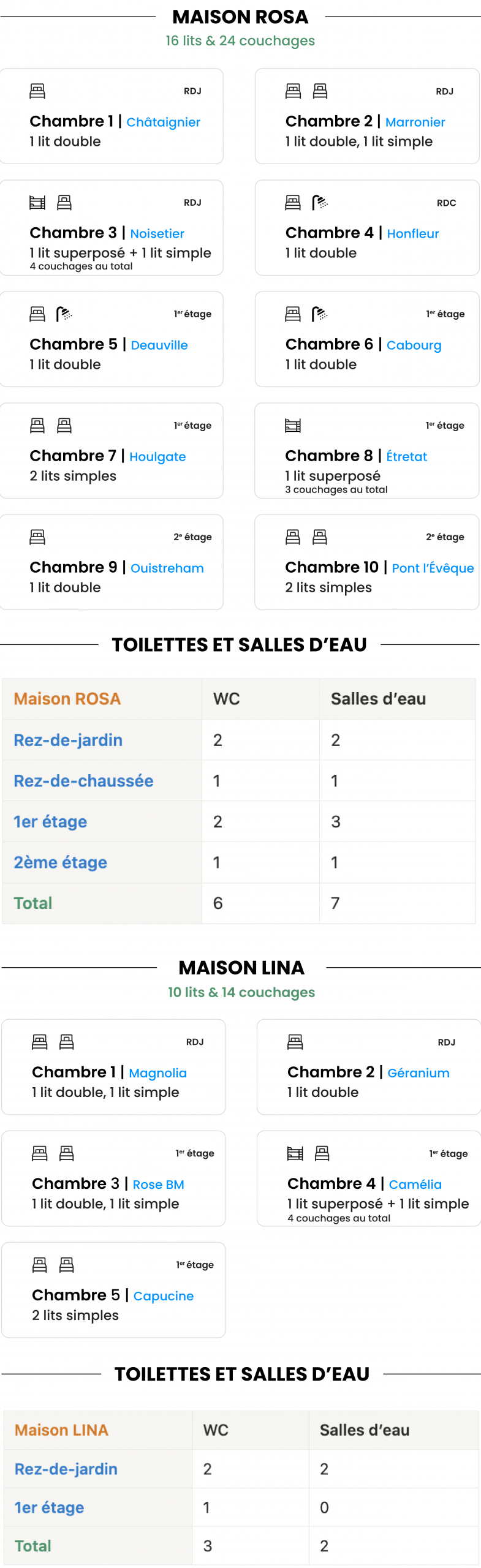Viewport: 481px width, 1568px height.
Task: Click the bunk bed icon in Camélia card
Action: (x=295, y=1154)
